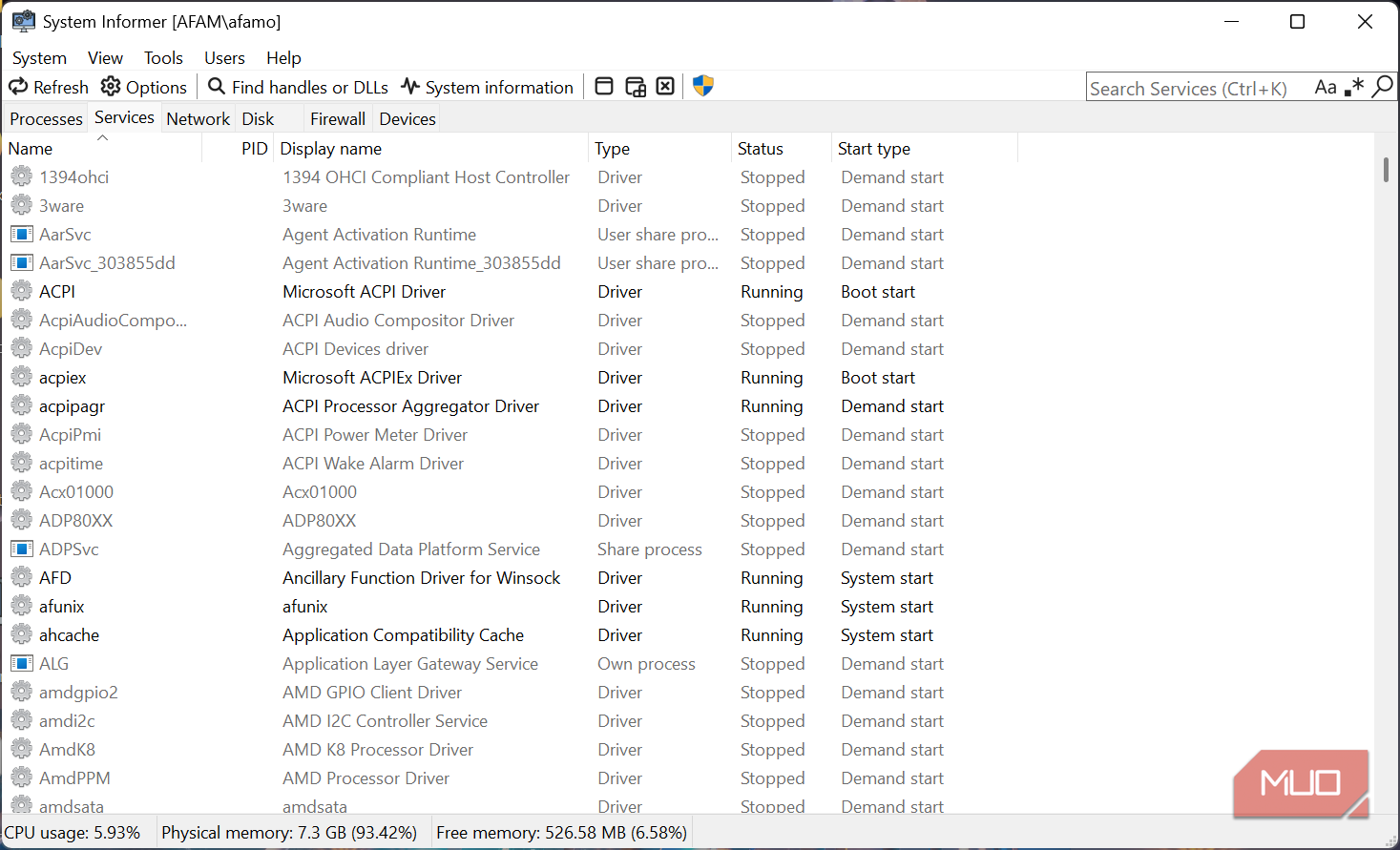1400x850 pixels.
Task: Select Ancillary Function Driver for Winsock
Action: click(x=422, y=578)
